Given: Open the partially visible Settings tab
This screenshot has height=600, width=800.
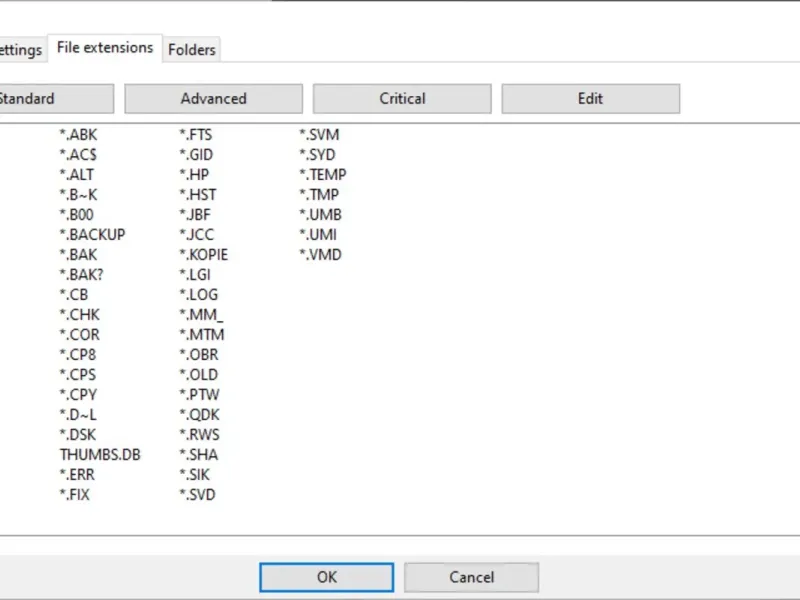Looking at the screenshot, I should [21, 50].
